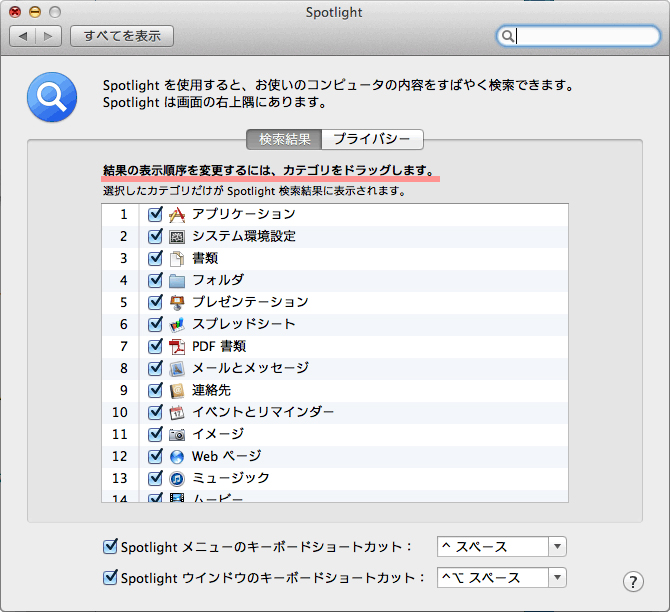
Task: Select the スプレッドシート row label
Action: pyautogui.click(x=244, y=324)
